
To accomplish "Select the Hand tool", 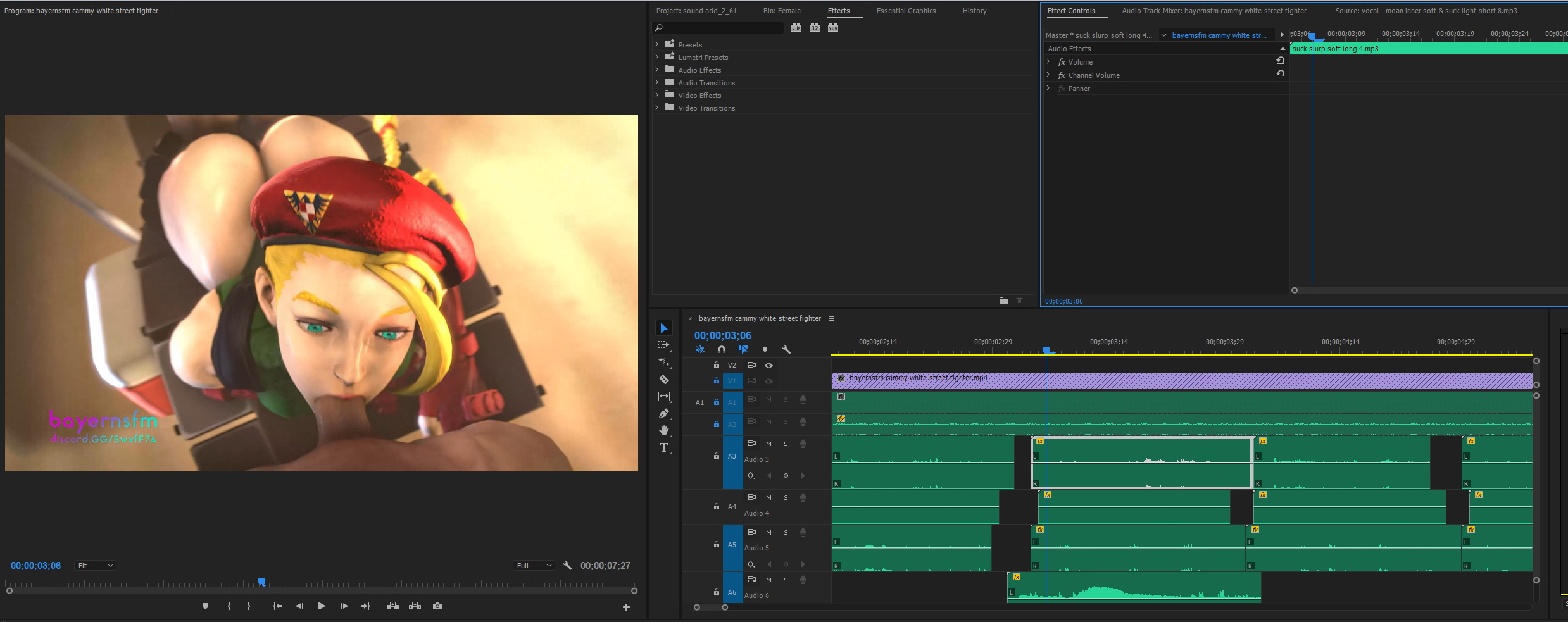I will click(664, 430).
